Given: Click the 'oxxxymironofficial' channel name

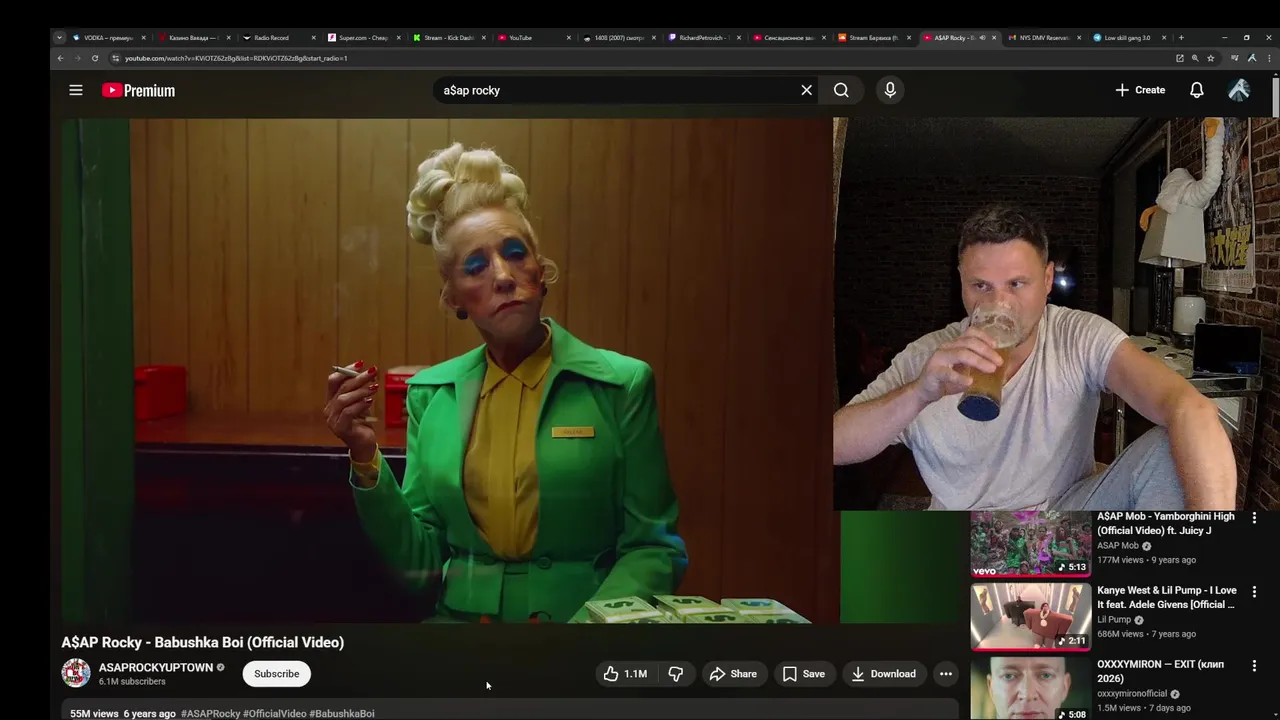Looking at the screenshot, I should point(1132,694).
